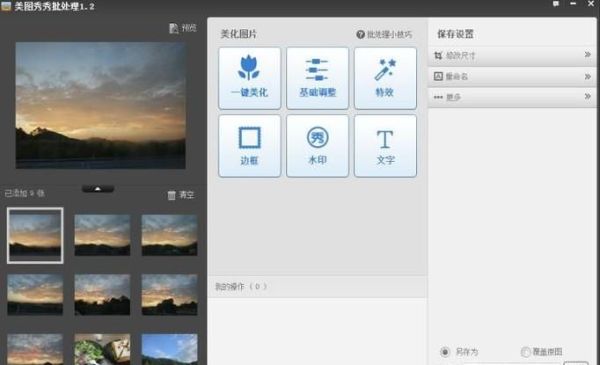Open the 文字 text tool
This screenshot has width=600, height=365.
385,146
